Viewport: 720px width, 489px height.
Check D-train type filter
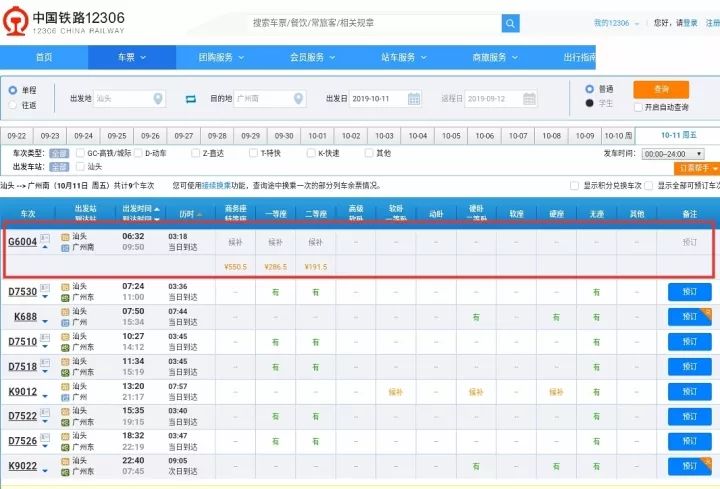coord(138,153)
